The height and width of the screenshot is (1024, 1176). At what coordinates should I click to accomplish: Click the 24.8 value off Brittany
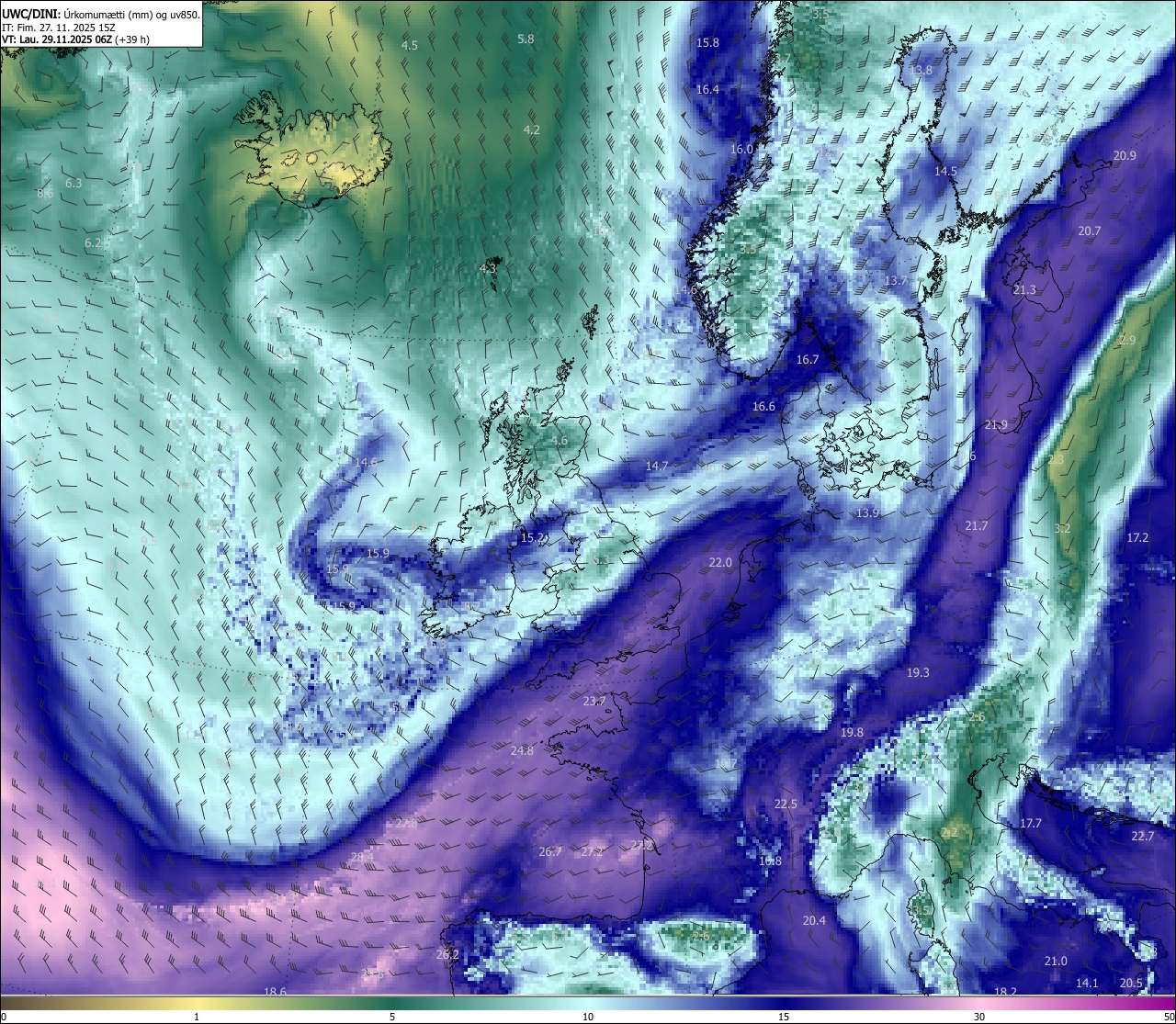coord(522,750)
